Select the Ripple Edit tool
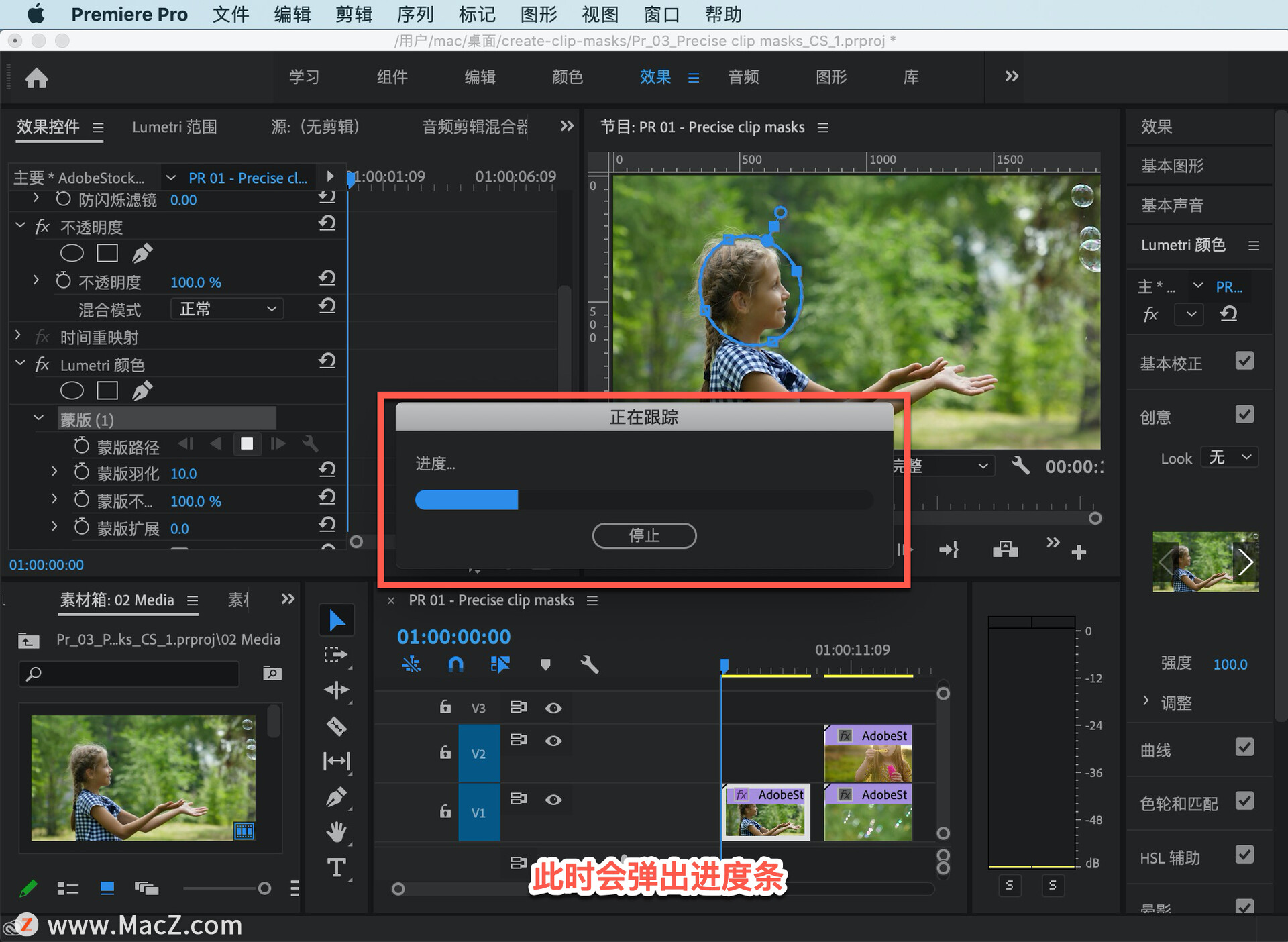Viewport: 1288px width, 942px height. 337,690
